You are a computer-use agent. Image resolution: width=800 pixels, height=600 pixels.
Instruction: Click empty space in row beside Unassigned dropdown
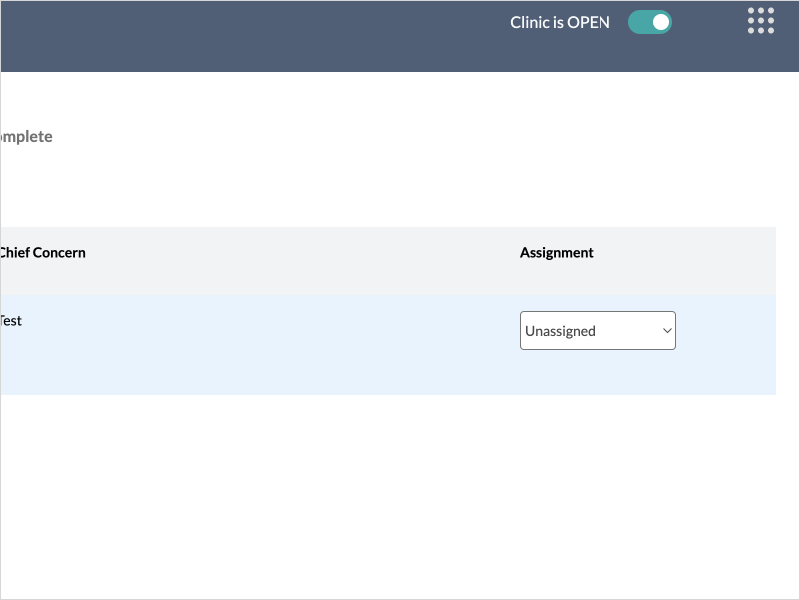click(725, 345)
